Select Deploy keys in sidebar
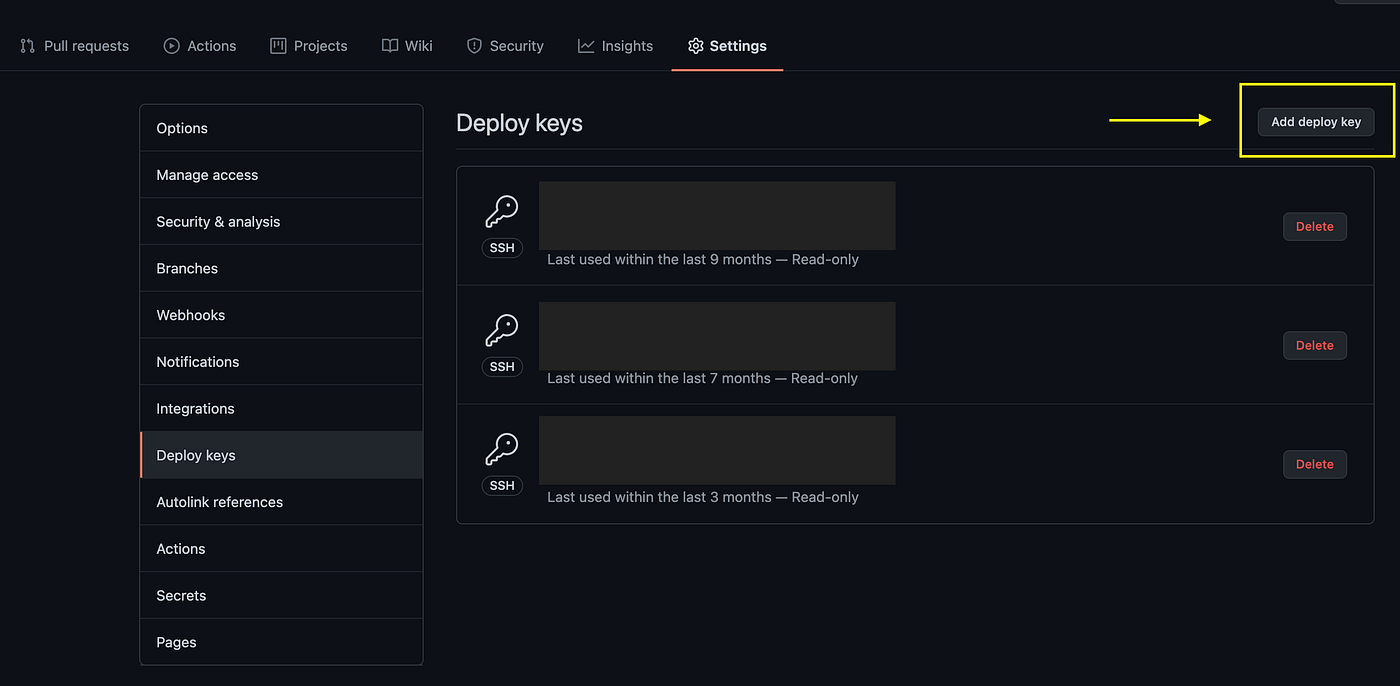The width and height of the screenshot is (1400, 686). pos(281,455)
